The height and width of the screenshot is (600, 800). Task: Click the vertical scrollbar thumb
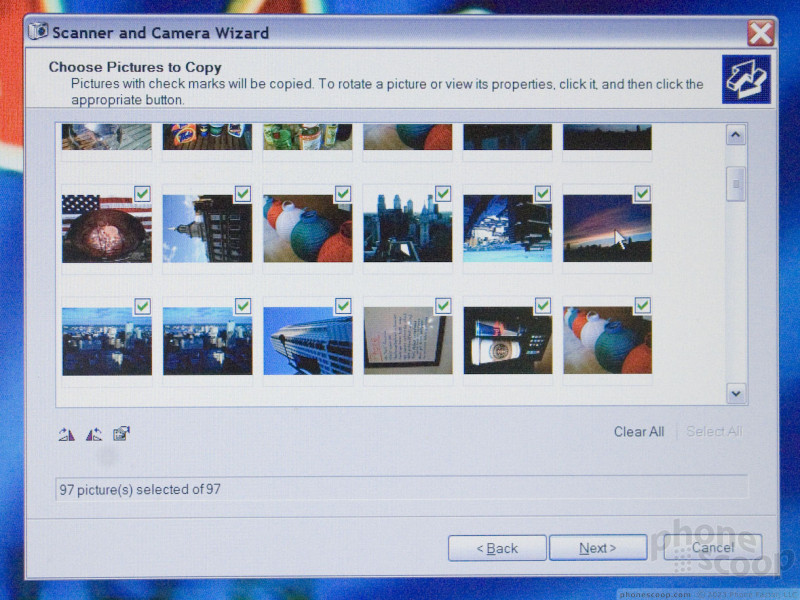click(735, 184)
